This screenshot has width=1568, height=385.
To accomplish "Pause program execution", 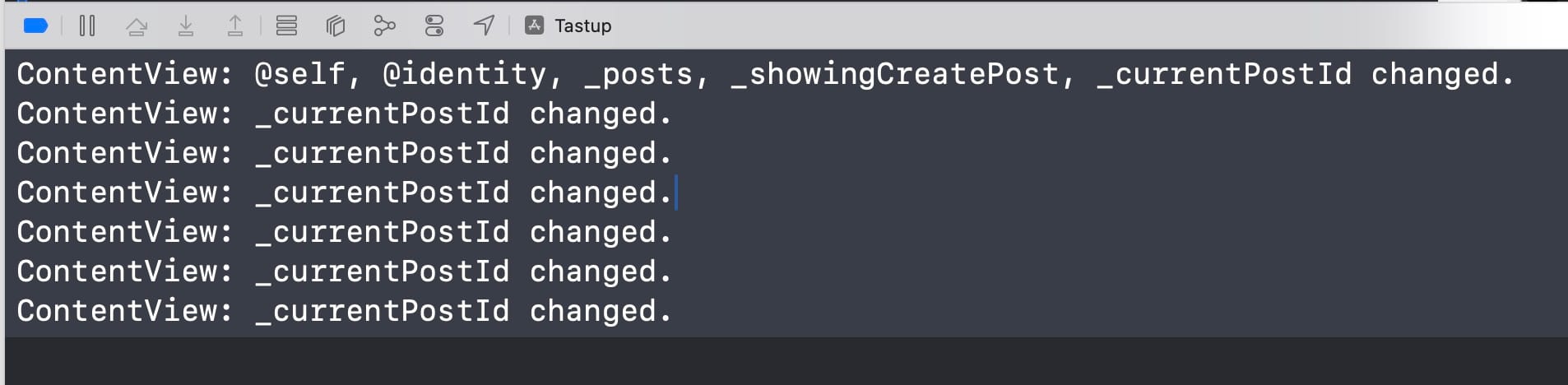I will point(87,26).
